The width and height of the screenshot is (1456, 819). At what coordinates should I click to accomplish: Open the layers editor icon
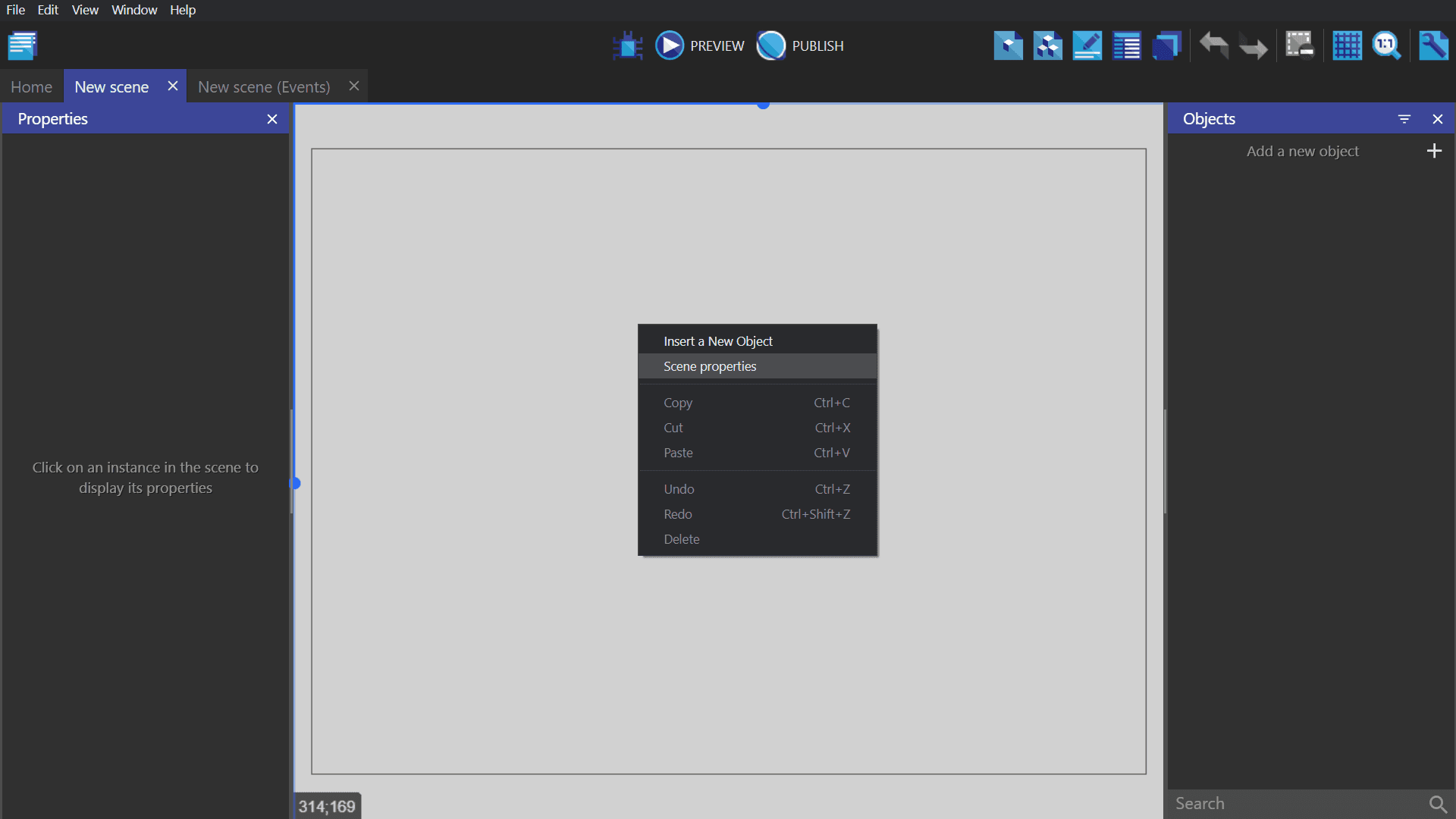point(1166,45)
